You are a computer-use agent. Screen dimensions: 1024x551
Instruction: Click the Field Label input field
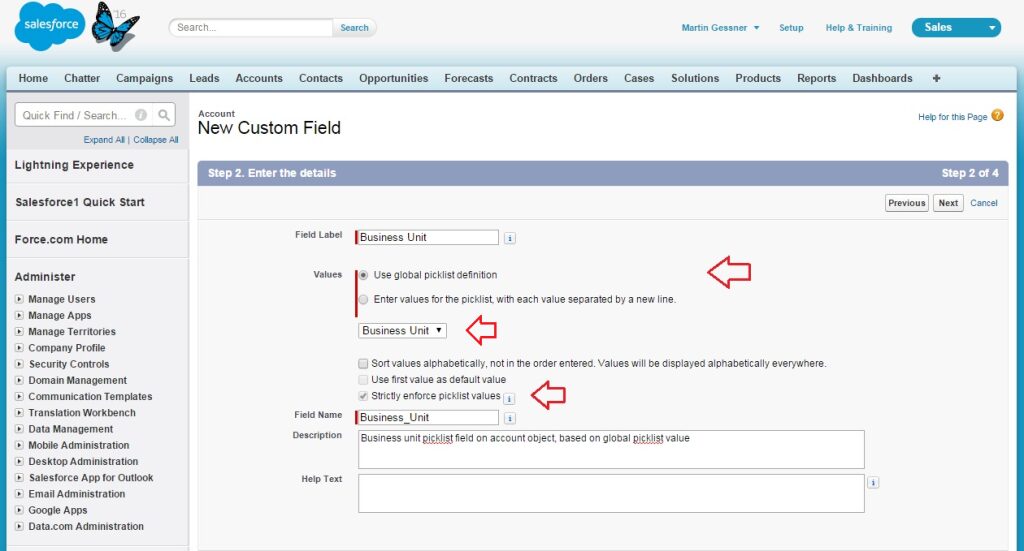coord(428,238)
